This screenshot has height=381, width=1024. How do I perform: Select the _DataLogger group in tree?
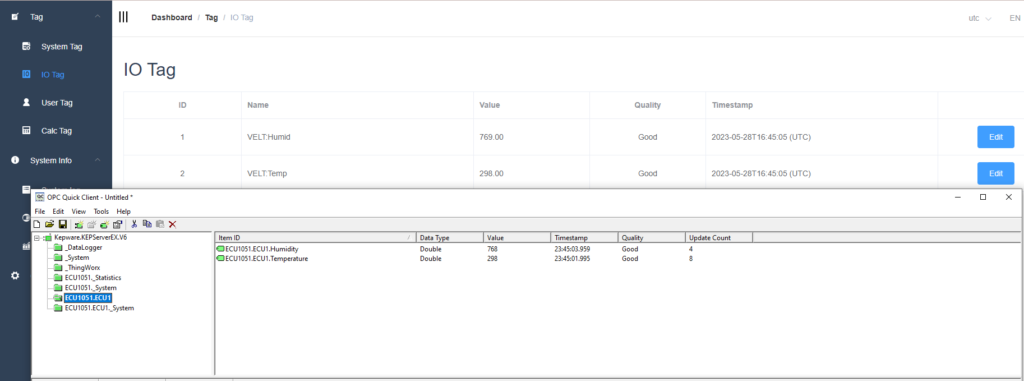pos(83,248)
